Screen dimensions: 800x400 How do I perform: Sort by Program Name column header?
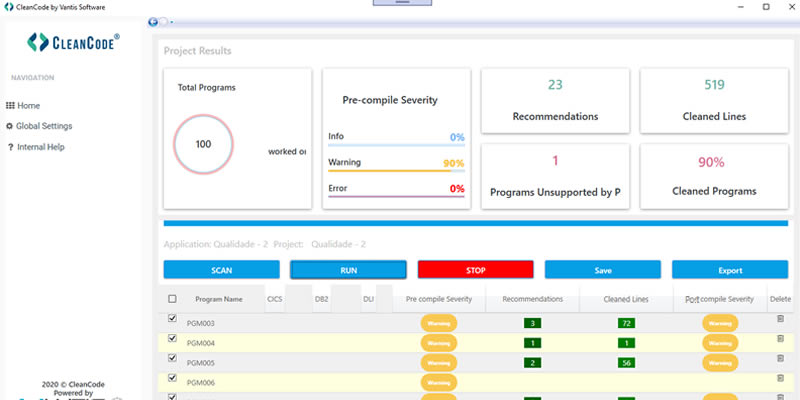tap(219, 299)
